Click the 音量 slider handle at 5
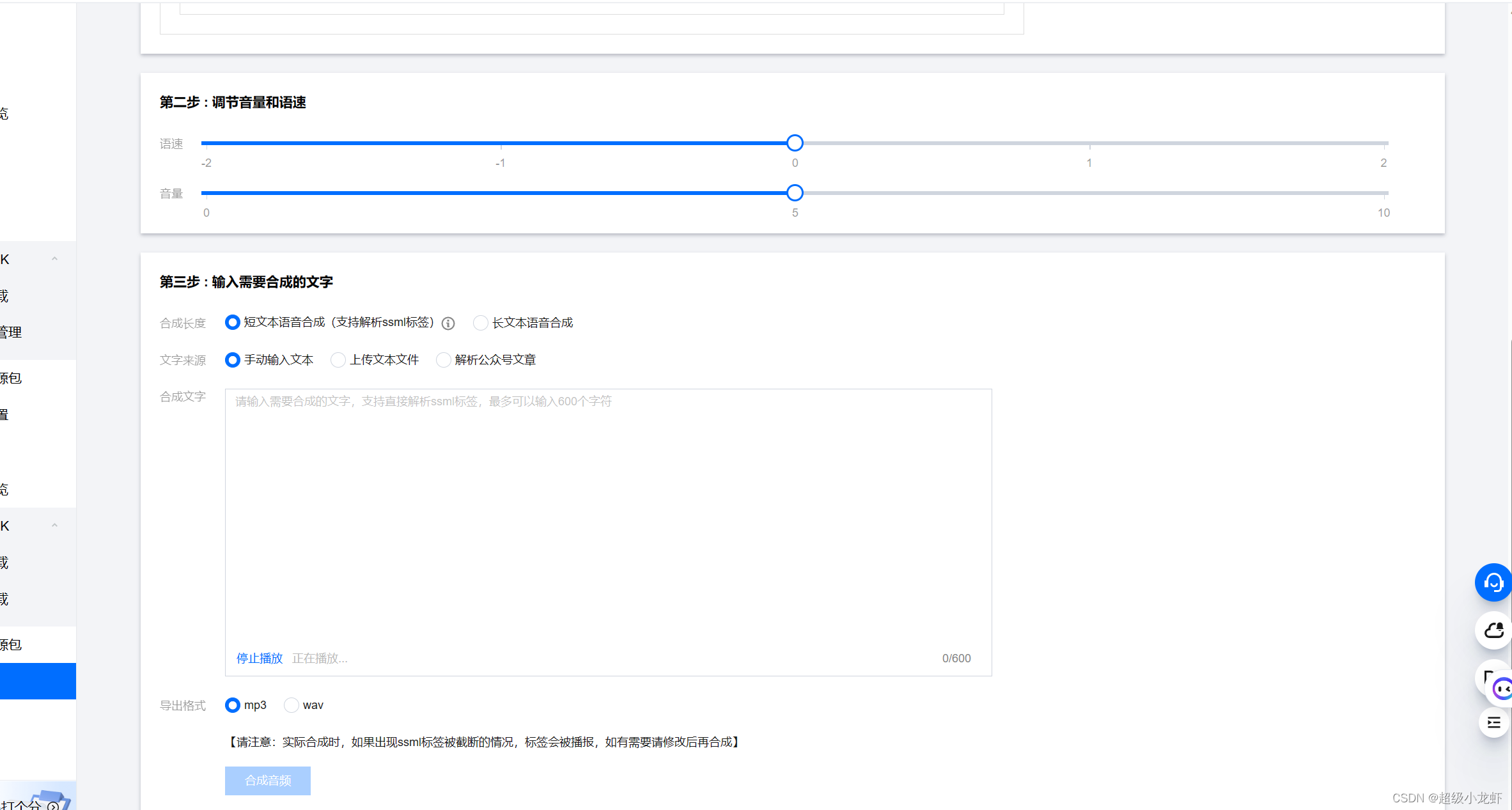Screen dimensions: 1512x810 pos(795,192)
